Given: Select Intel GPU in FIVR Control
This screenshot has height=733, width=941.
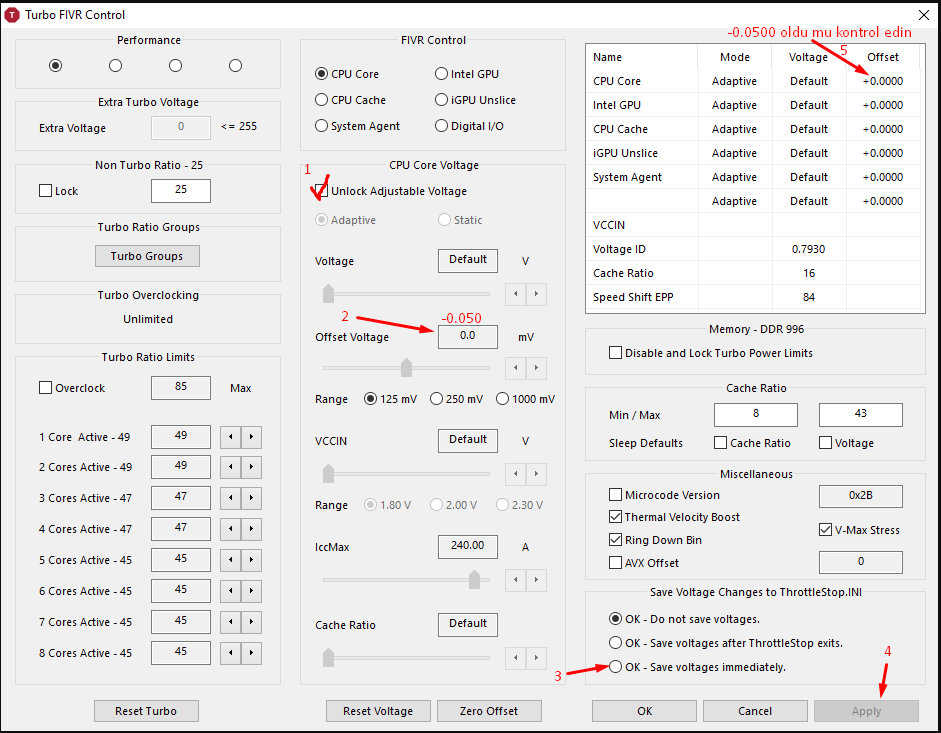Looking at the screenshot, I should (x=442, y=74).
